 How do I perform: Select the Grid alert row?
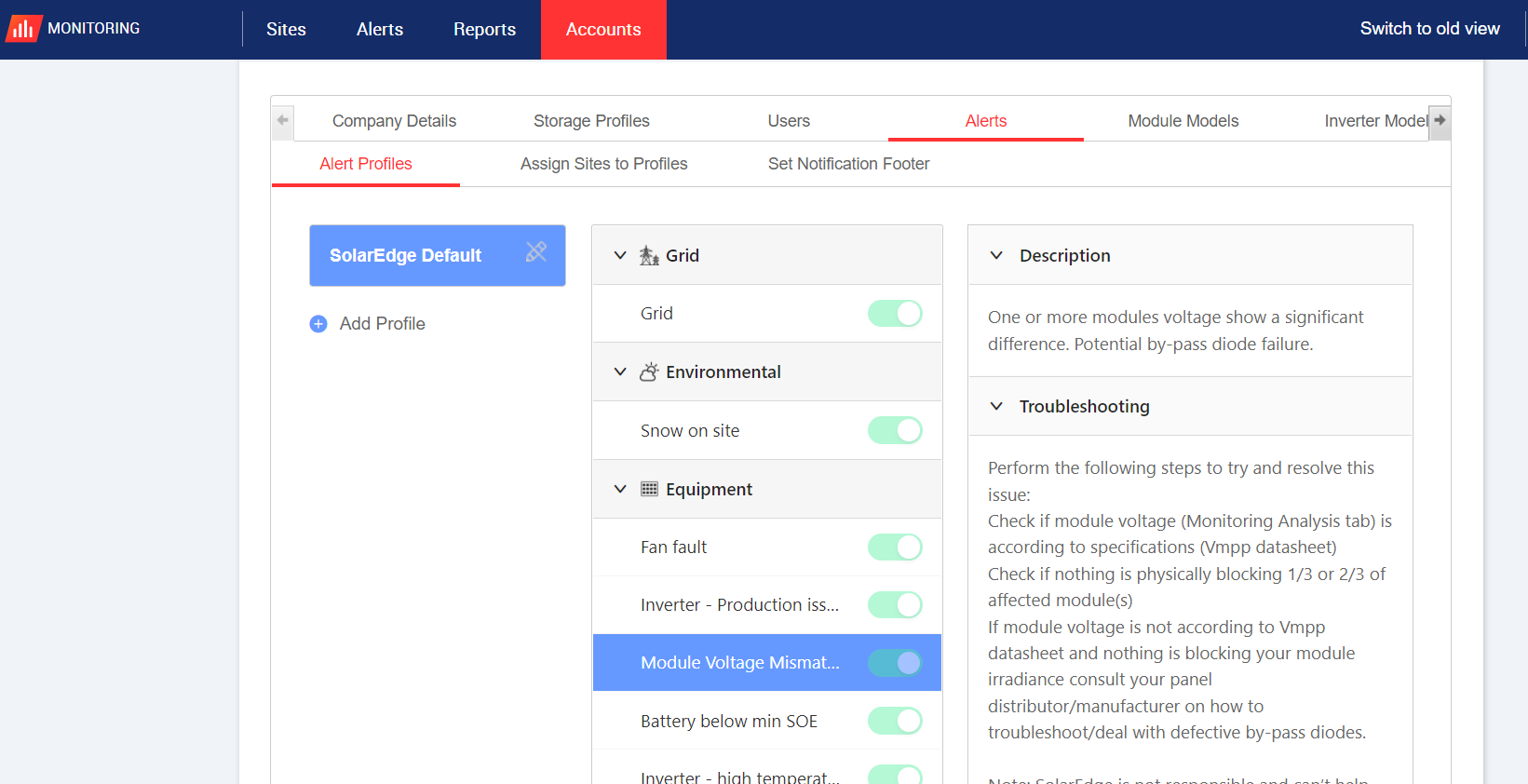pos(767,314)
